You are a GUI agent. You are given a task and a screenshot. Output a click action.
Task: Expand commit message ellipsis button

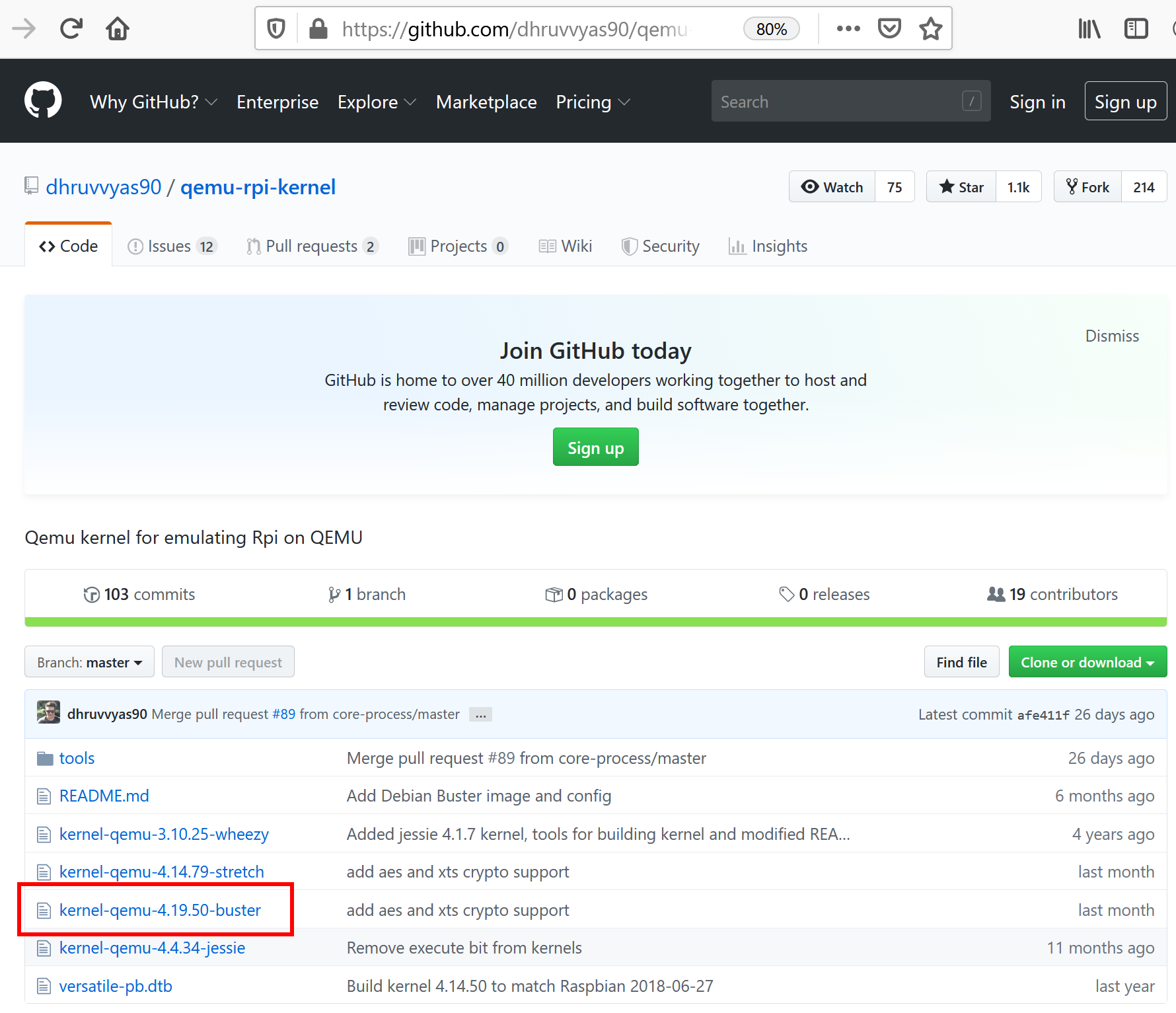480,714
